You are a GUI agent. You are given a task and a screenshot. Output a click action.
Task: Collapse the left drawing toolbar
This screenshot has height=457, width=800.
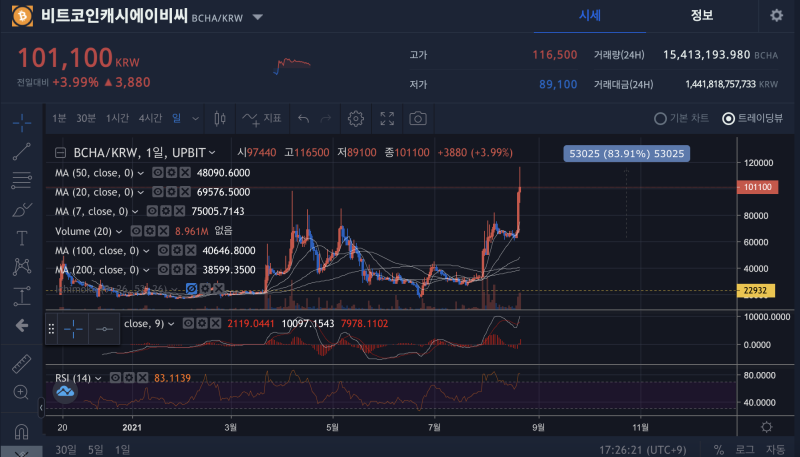[41, 407]
